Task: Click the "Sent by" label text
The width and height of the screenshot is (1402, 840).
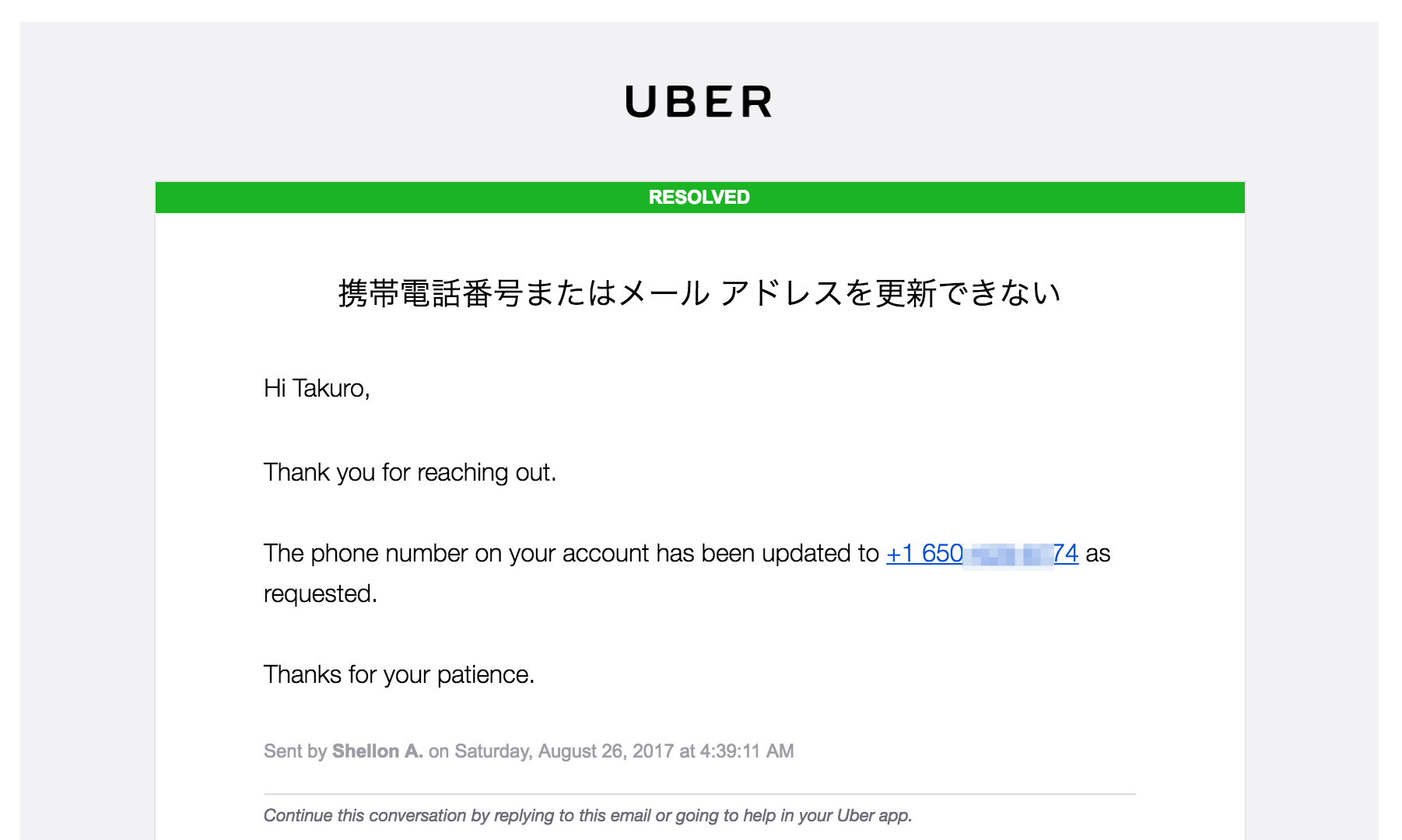Action: click(295, 751)
